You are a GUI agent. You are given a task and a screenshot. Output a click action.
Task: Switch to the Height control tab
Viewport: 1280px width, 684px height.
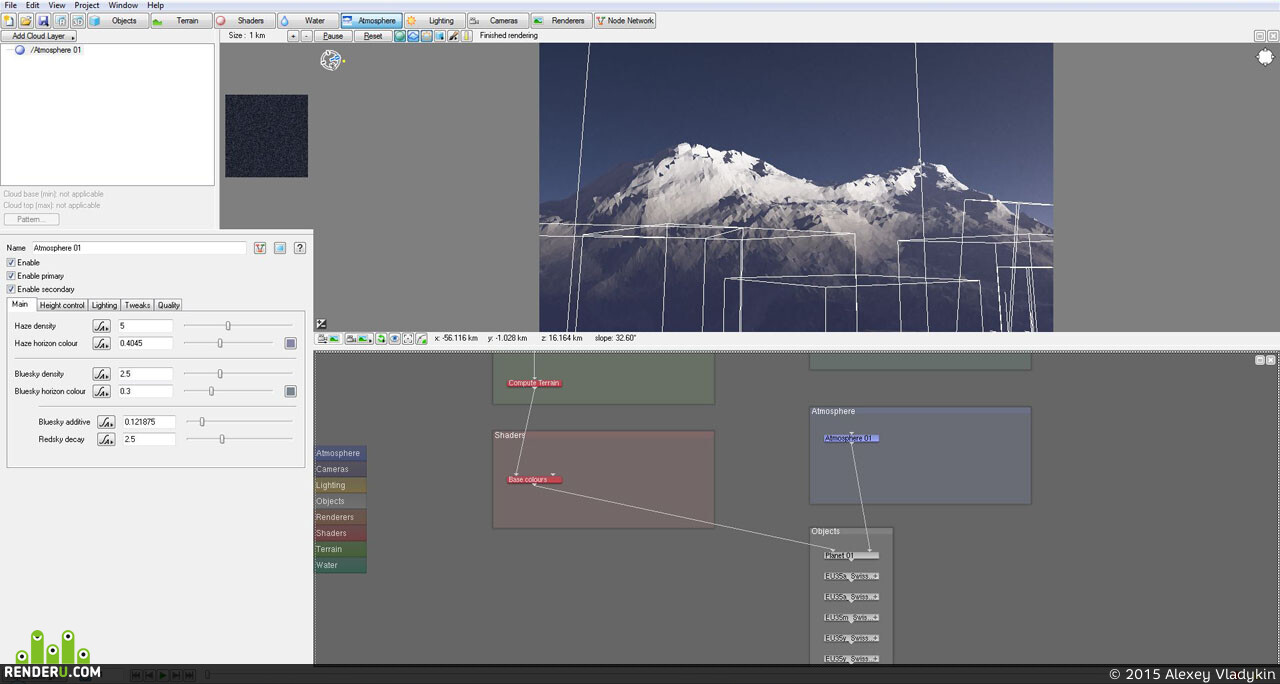[62, 305]
